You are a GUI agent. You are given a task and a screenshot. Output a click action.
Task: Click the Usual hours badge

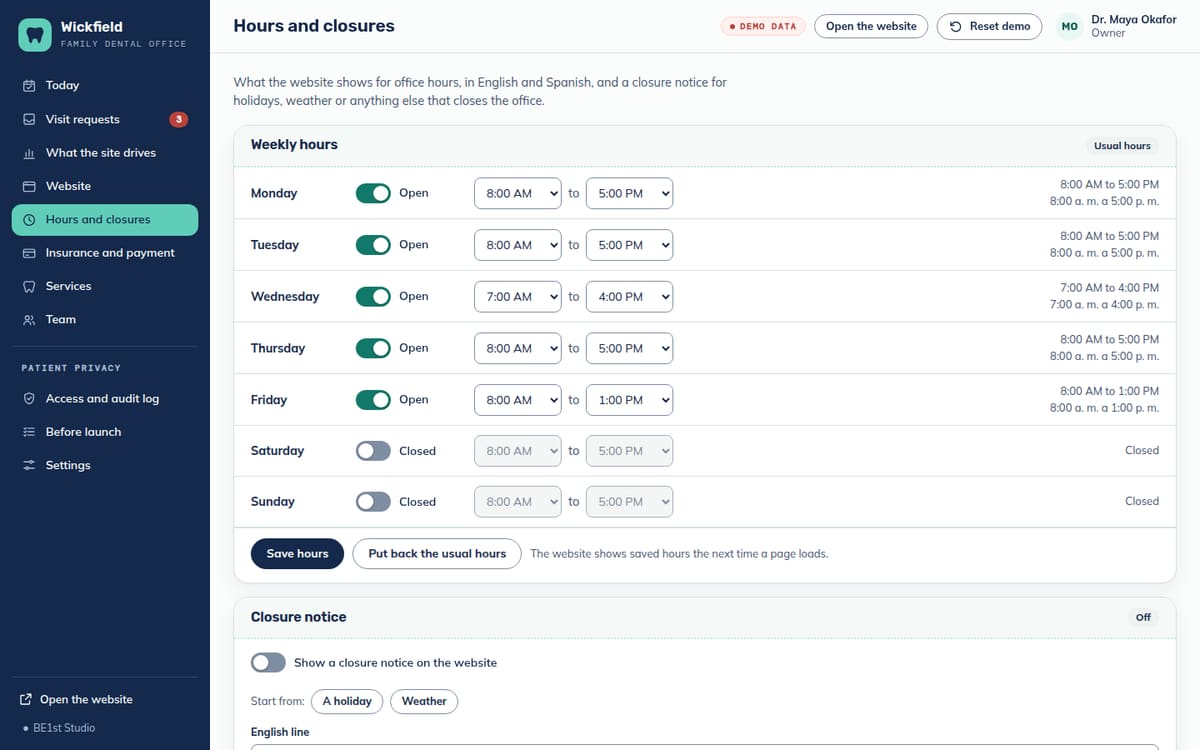(x=1122, y=146)
